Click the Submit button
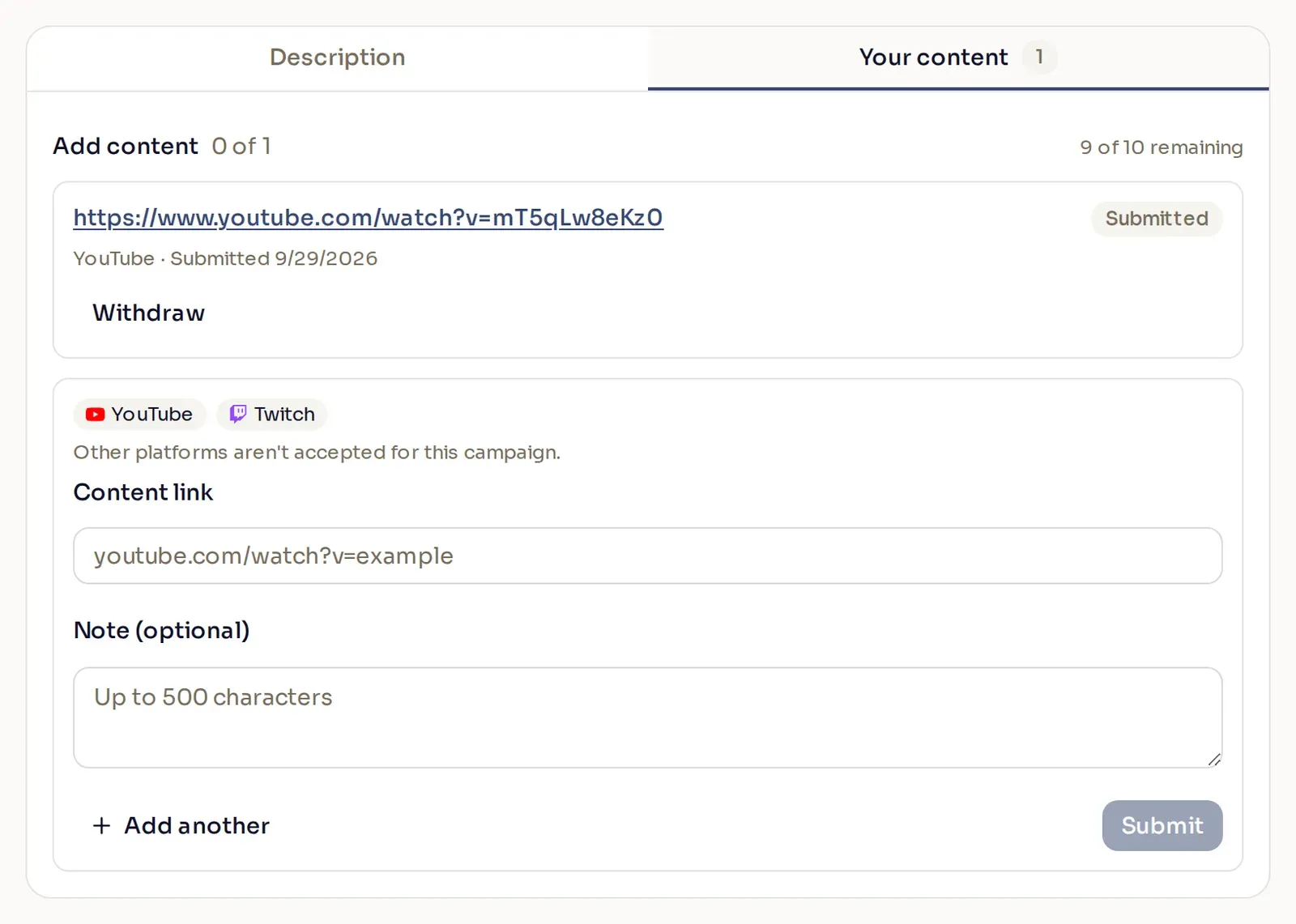This screenshot has width=1296, height=924. click(x=1162, y=825)
